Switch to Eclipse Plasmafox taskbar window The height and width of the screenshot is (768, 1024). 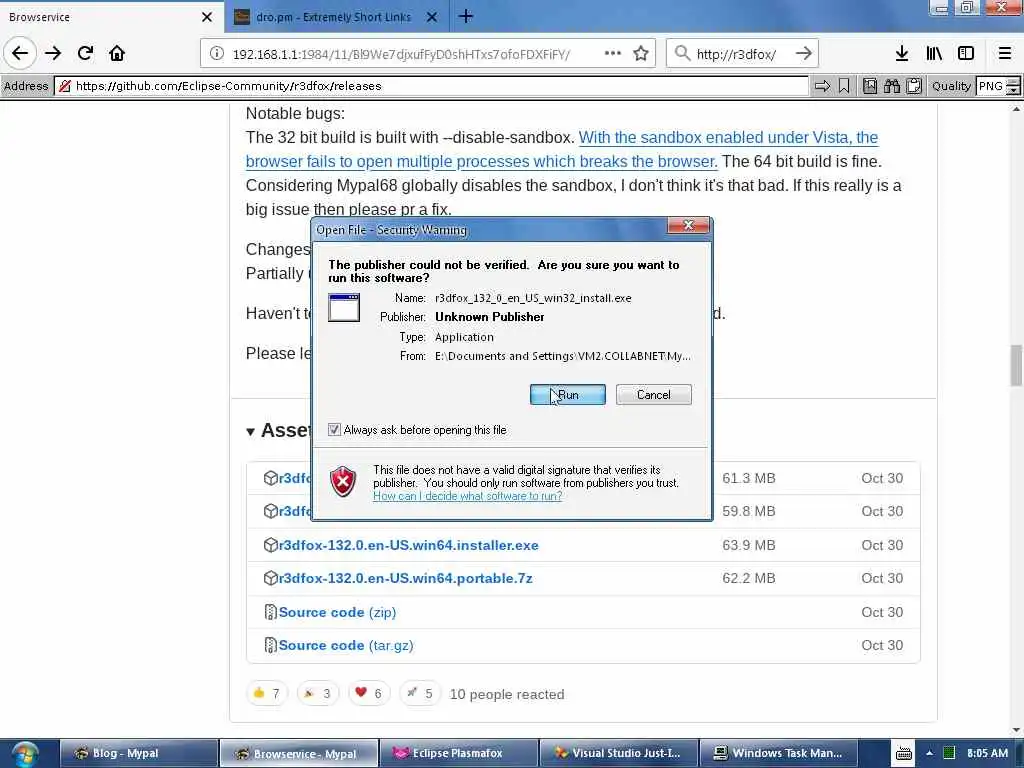click(458, 754)
